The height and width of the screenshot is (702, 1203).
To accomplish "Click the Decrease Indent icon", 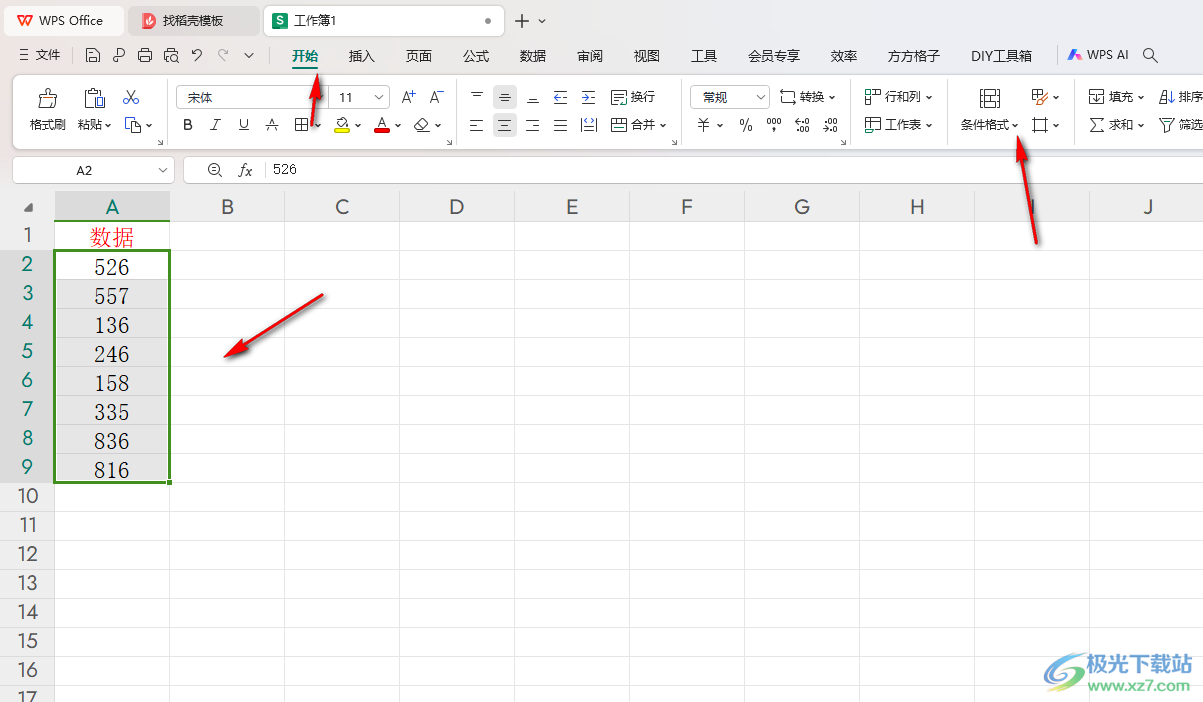I will [561, 97].
